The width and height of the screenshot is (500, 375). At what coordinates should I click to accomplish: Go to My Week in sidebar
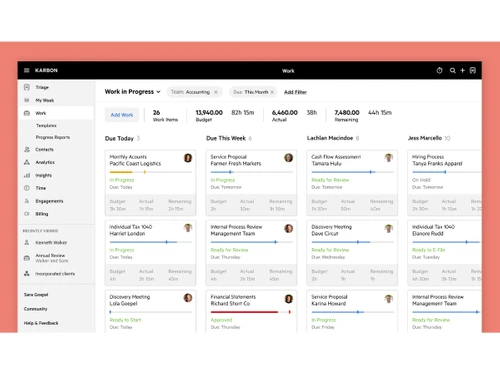pyautogui.click(x=45, y=100)
